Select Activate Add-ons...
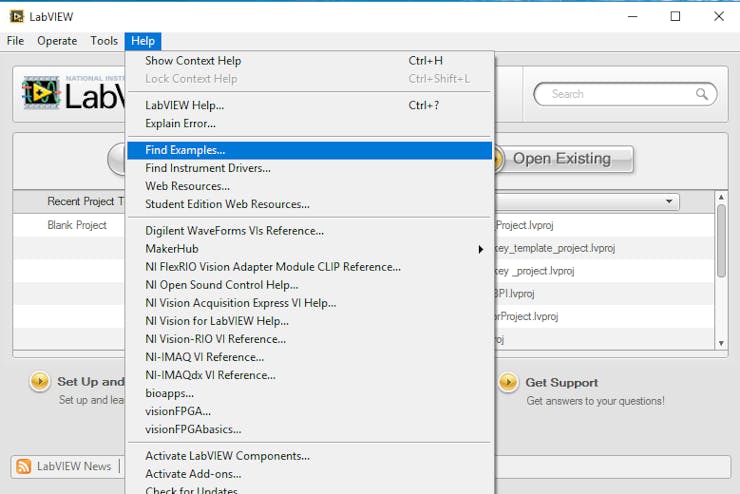The height and width of the screenshot is (494, 740). pos(309,474)
